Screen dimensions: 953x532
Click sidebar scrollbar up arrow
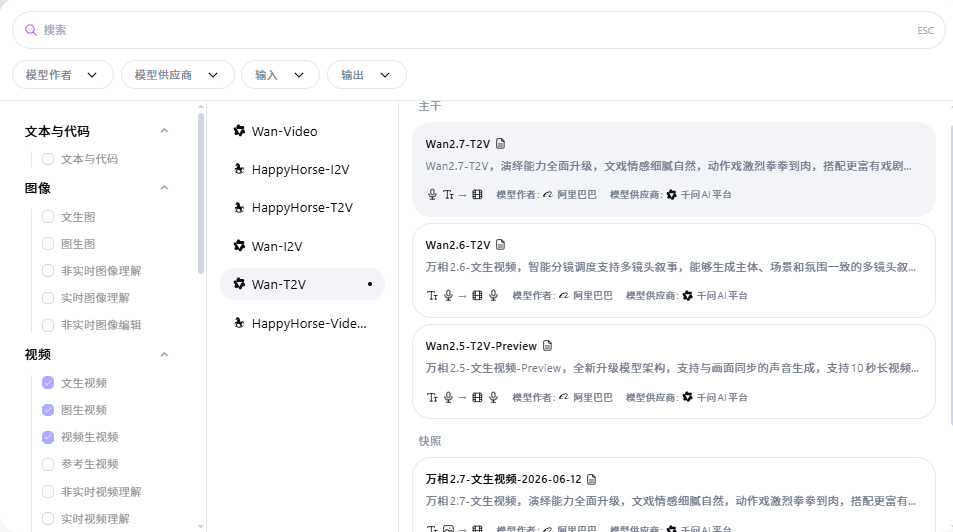point(201,107)
